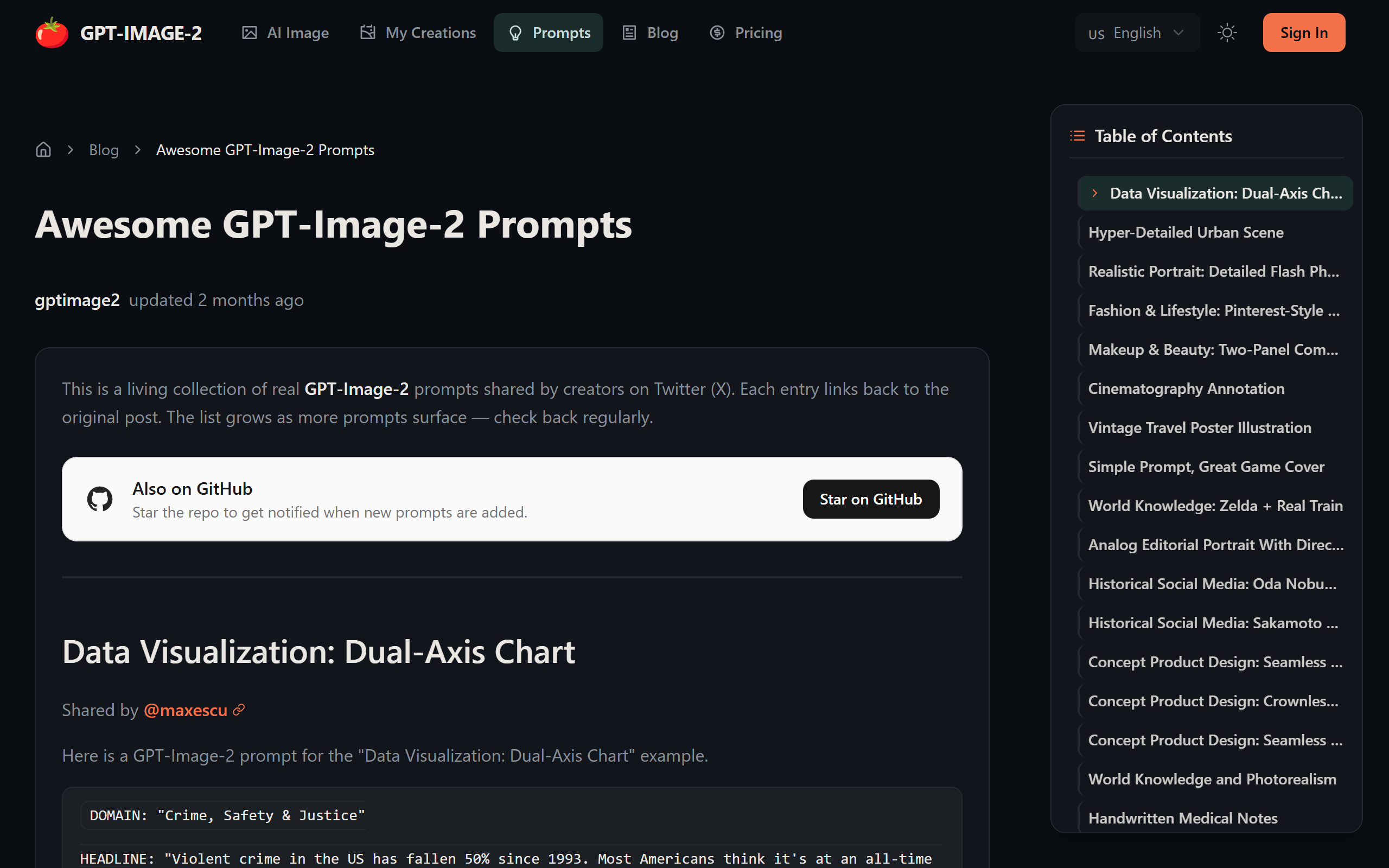This screenshot has height=868, width=1389.
Task: Click the GPT-IMAGE-2 brand name
Action: tap(141, 33)
